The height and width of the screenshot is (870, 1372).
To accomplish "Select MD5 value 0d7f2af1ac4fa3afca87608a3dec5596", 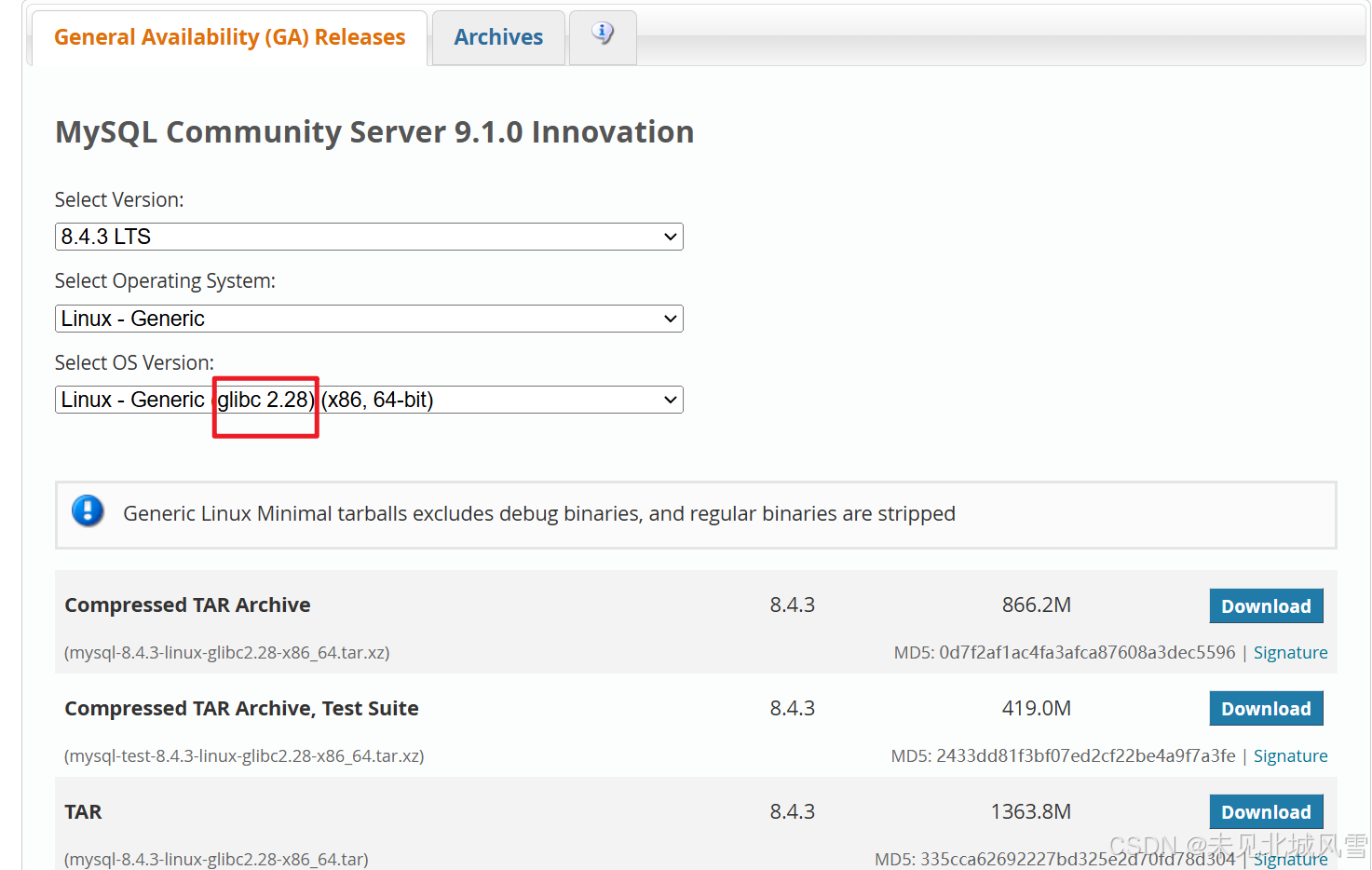I will (1087, 653).
